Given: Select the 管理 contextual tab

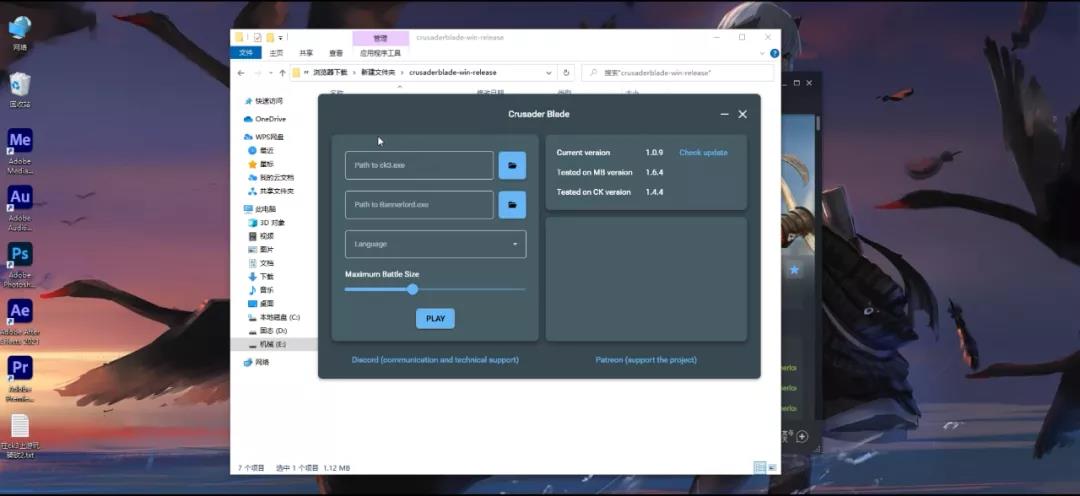Looking at the screenshot, I should [380, 38].
